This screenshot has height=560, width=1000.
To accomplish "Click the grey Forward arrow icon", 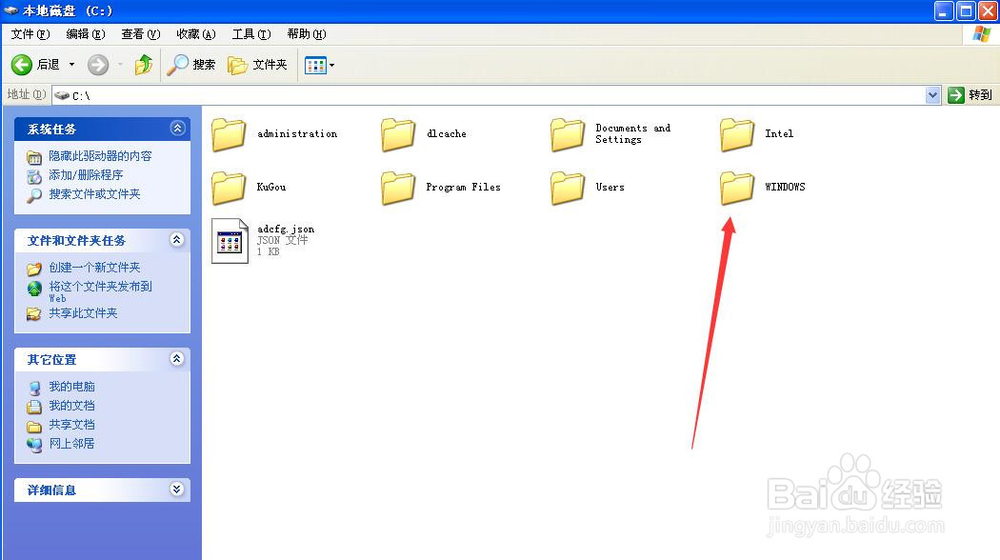I will pyautogui.click(x=98, y=64).
